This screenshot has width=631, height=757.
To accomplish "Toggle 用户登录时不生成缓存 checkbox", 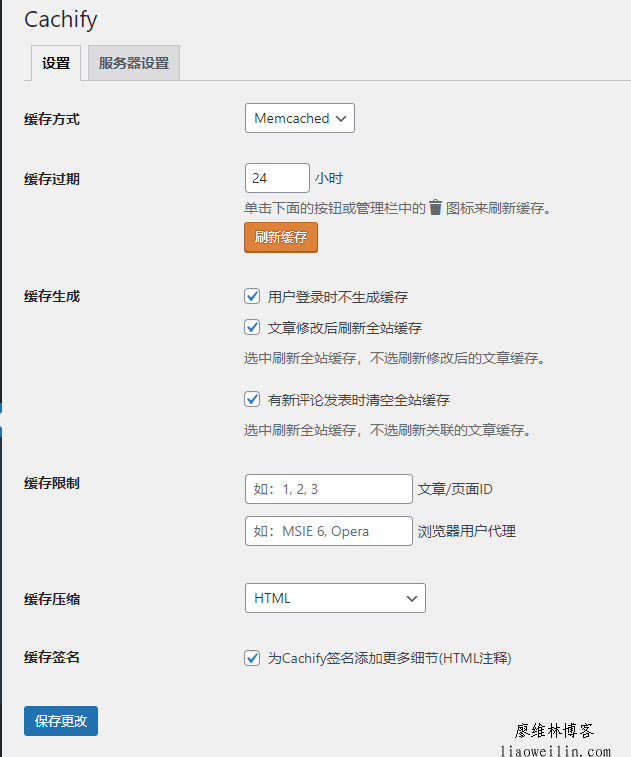I will point(252,296).
